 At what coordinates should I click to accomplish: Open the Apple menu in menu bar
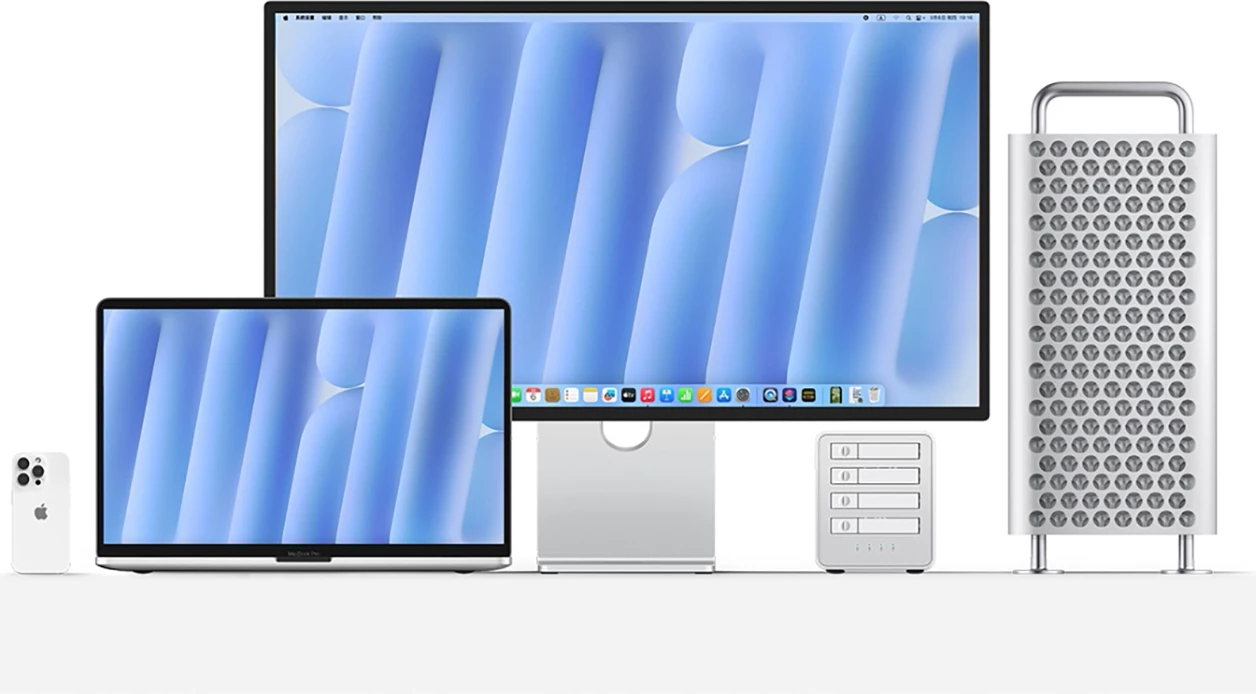coord(285,18)
